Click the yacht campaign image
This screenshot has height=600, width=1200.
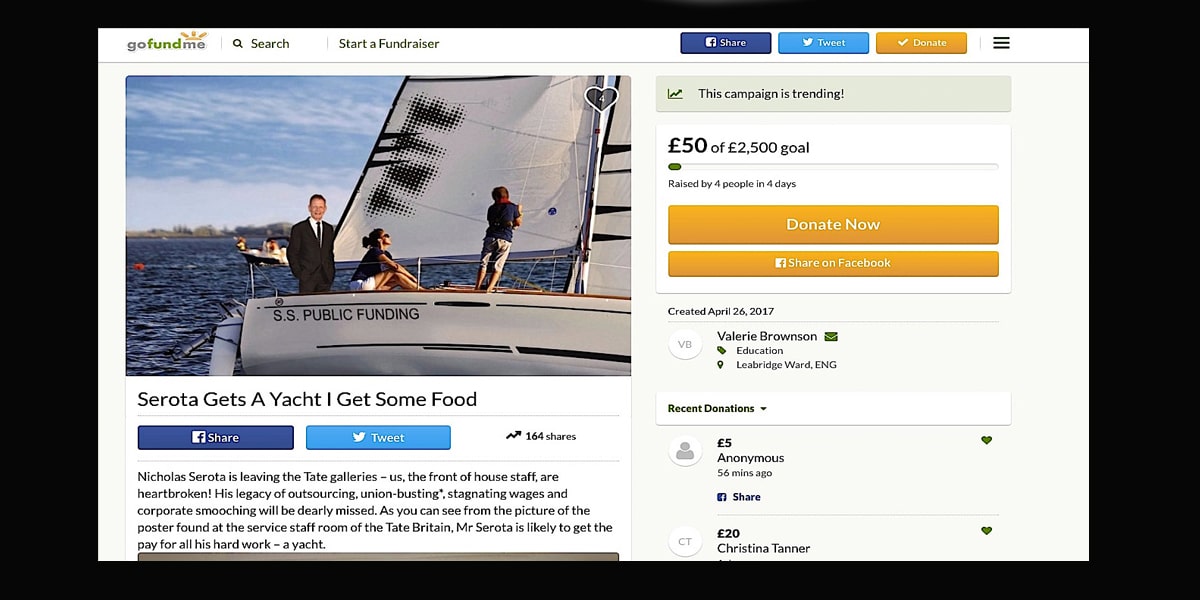(x=378, y=225)
